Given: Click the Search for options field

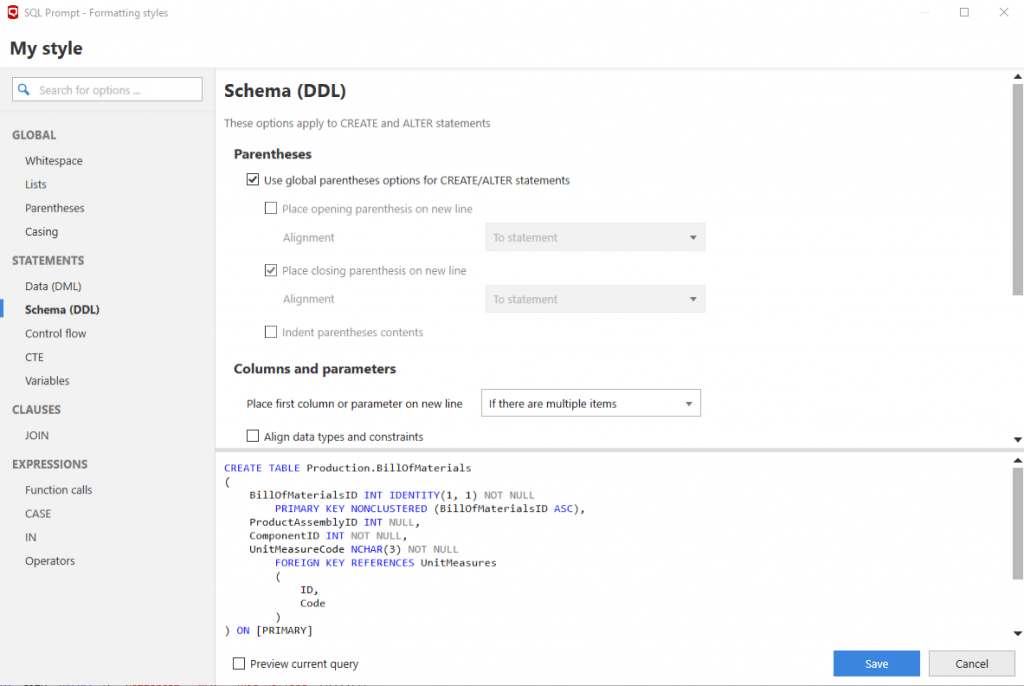Looking at the screenshot, I should click(x=107, y=90).
